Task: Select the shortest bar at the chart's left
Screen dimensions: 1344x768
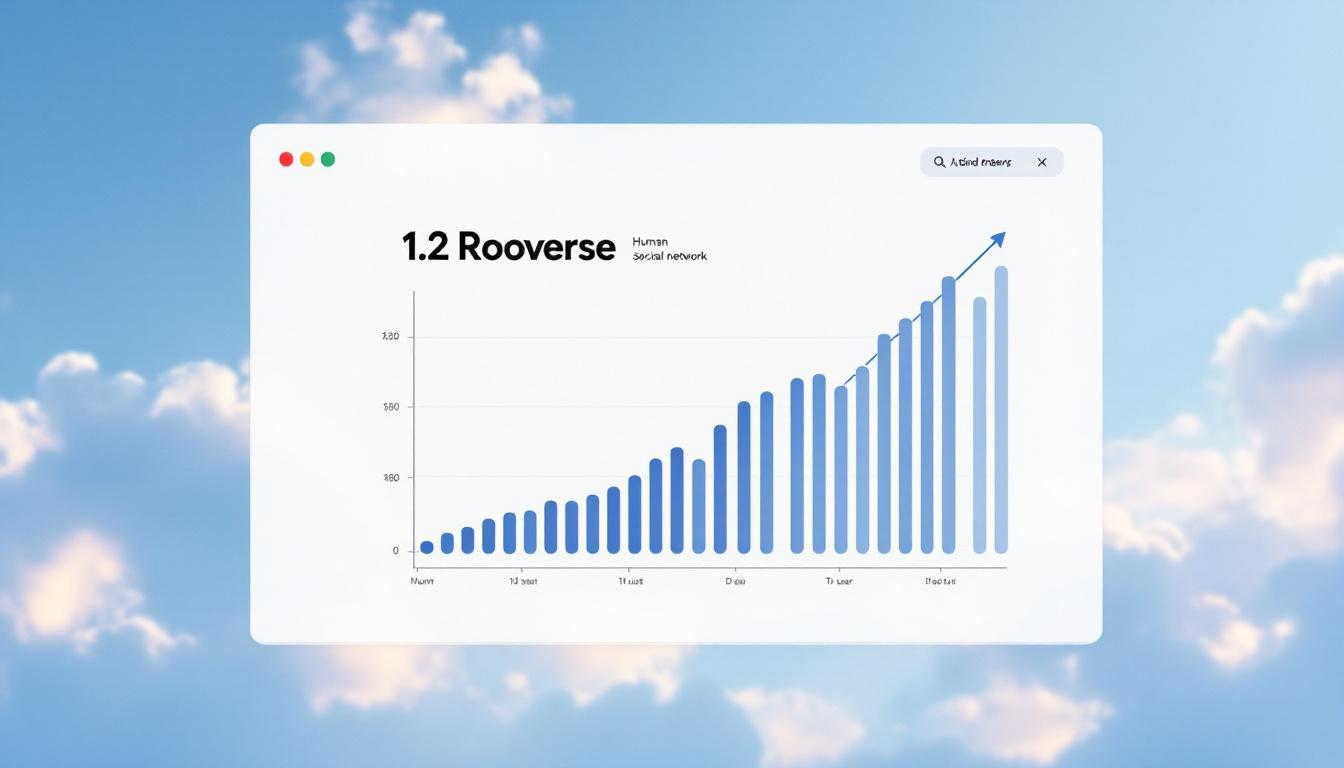Action: [425, 546]
